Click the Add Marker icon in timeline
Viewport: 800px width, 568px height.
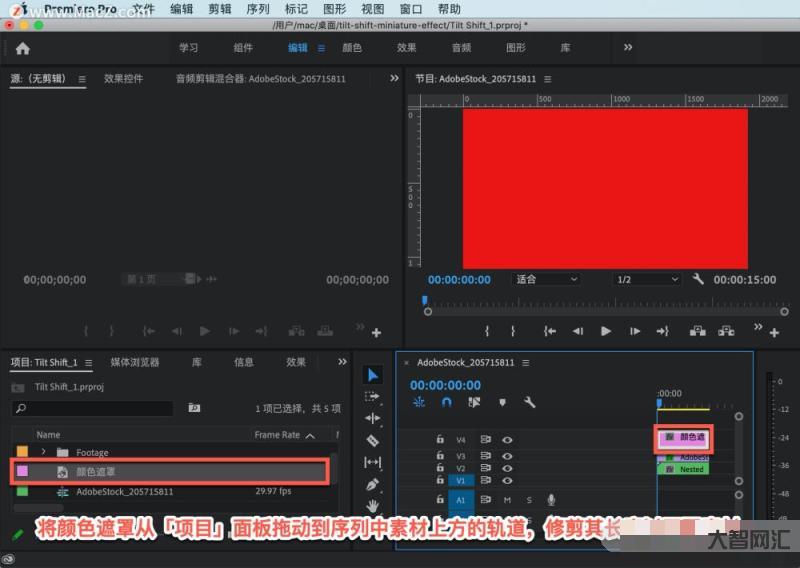[x=502, y=403]
